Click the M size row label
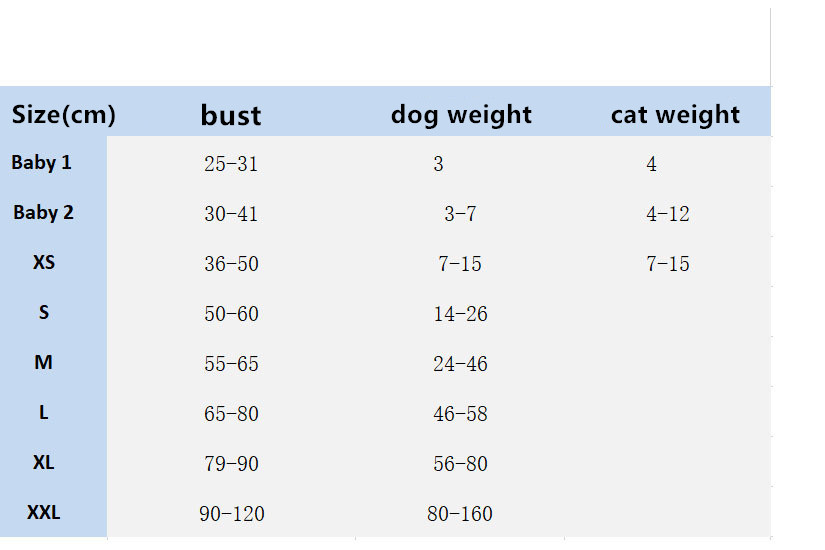This screenshot has width=825, height=550. 44,362
